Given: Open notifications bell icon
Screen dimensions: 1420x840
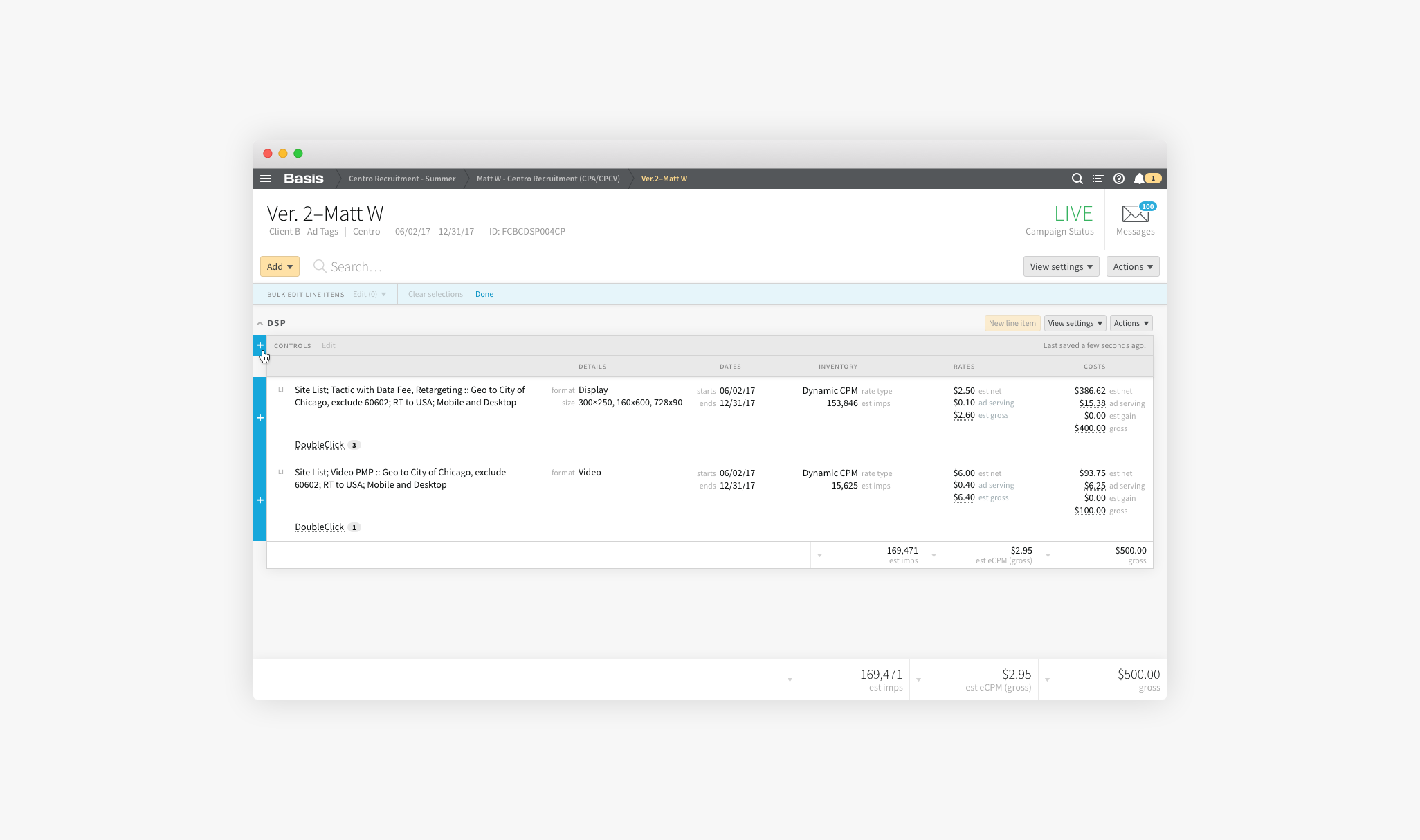Looking at the screenshot, I should click(1139, 179).
